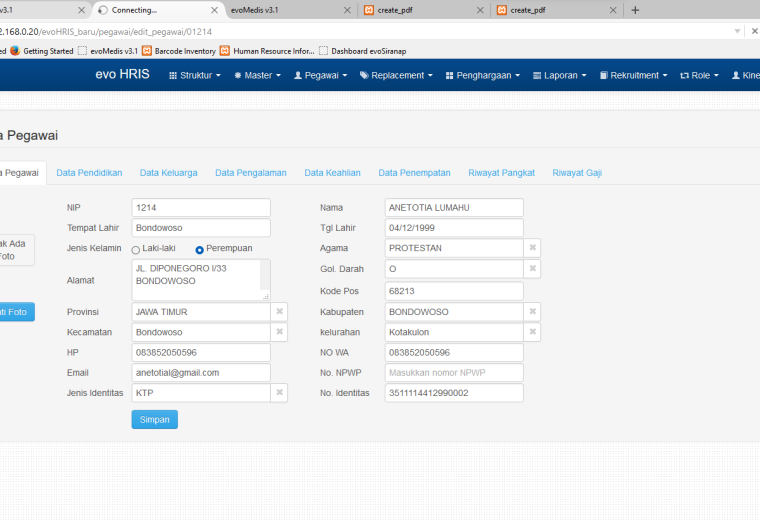Clear the Kabupaten field x icon
The image size is (760, 520).
click(x=532, y=312)
